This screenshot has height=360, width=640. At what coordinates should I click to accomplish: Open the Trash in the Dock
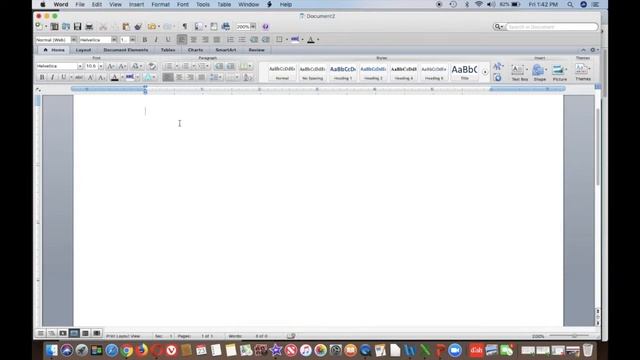coord(587,350)
